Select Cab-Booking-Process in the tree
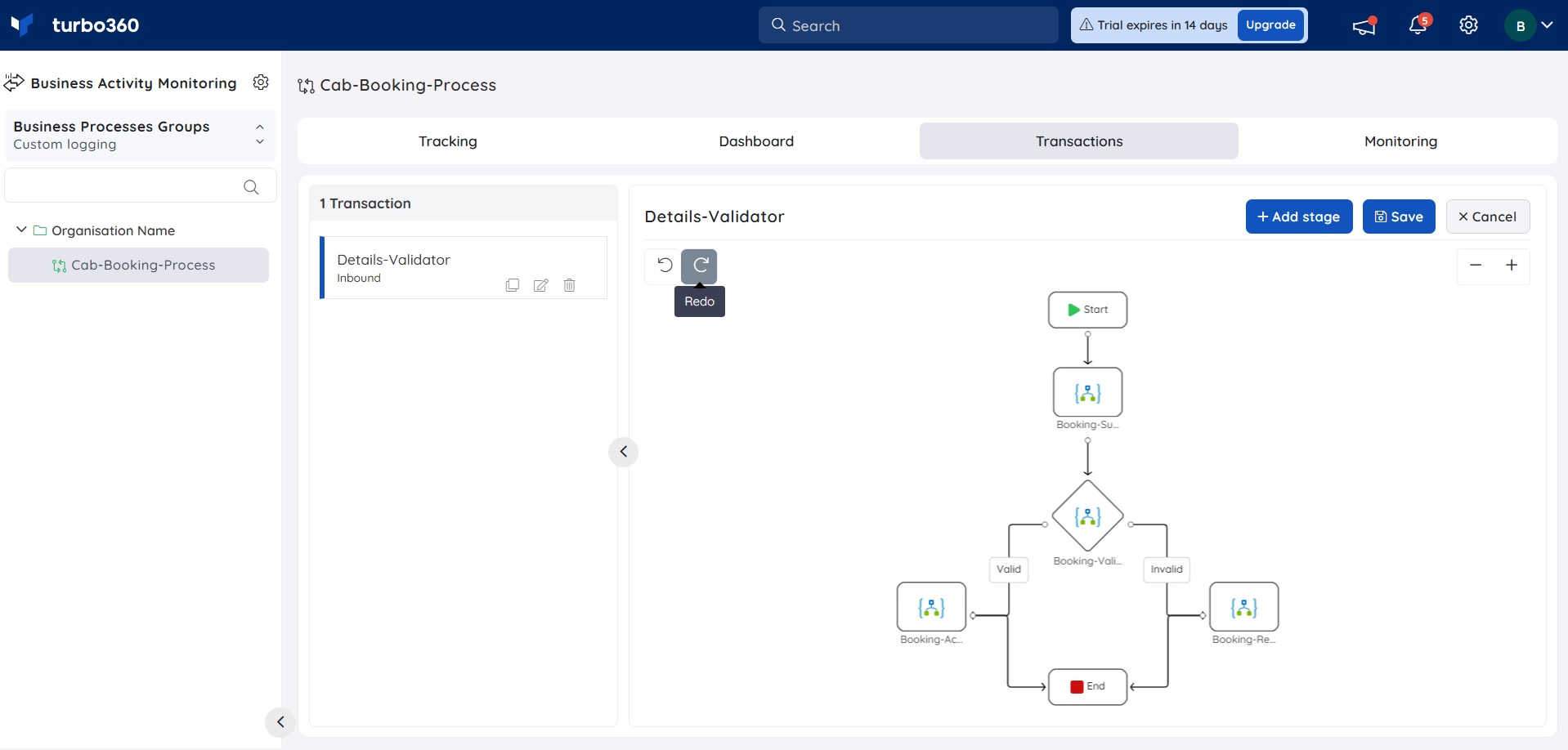Viewport: 1568px width, 750px height. [x=138, y=266]
